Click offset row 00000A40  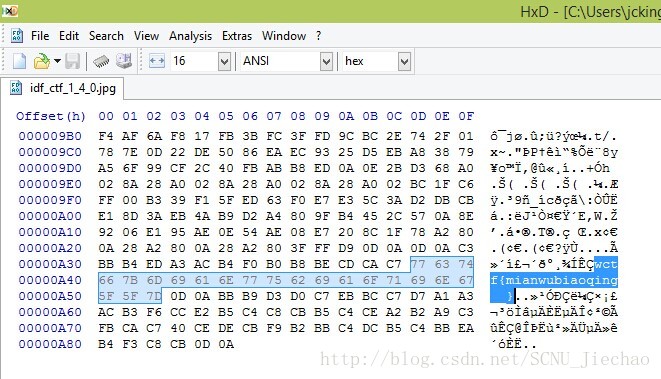click(x=50, y=280)
